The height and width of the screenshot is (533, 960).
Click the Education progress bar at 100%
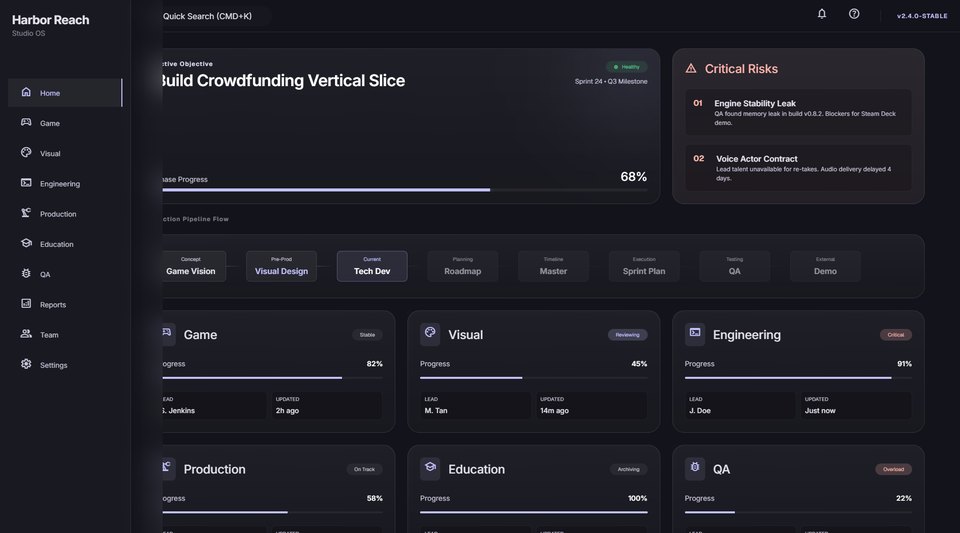point(533,512)
